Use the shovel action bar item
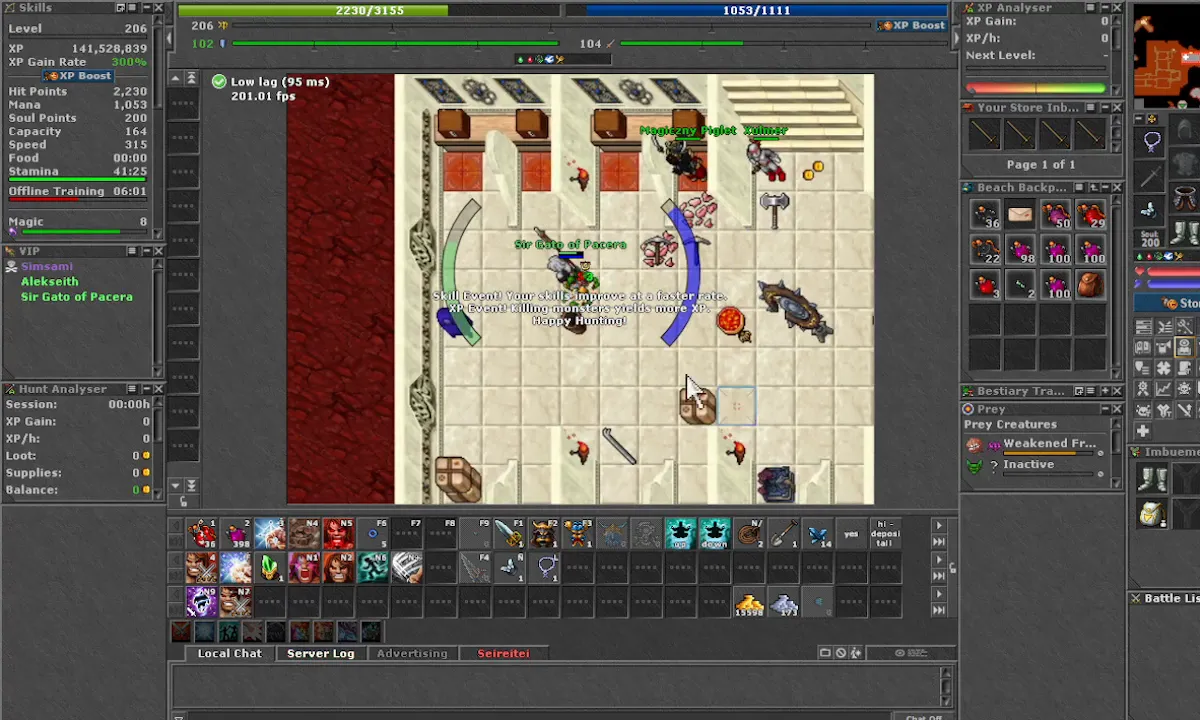The height and width of the screenshot is (720, 1200). coord(784,533)
